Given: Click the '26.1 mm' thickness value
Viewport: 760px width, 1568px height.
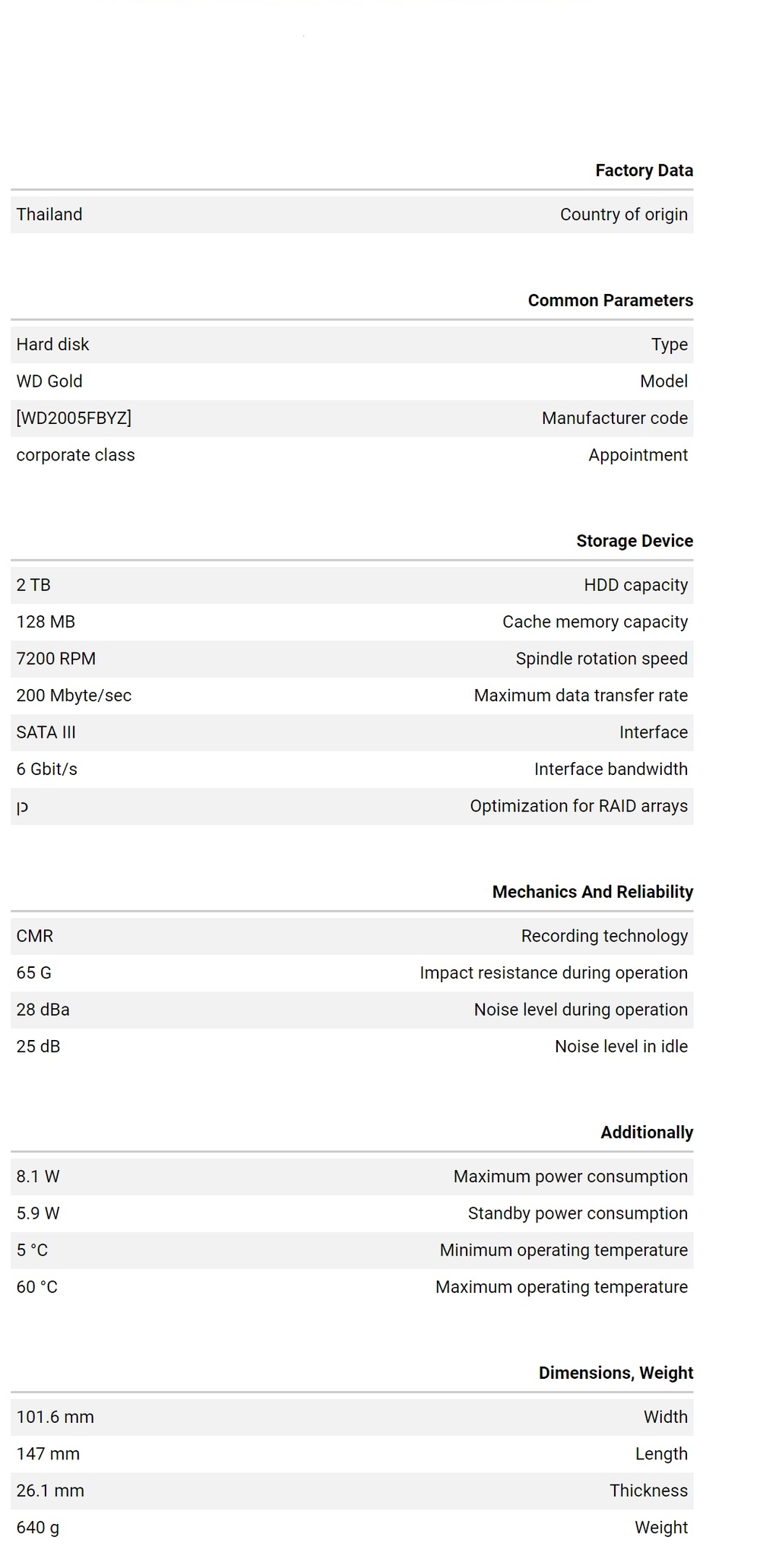Looking at the screenshot, I should pos(50,1491).
